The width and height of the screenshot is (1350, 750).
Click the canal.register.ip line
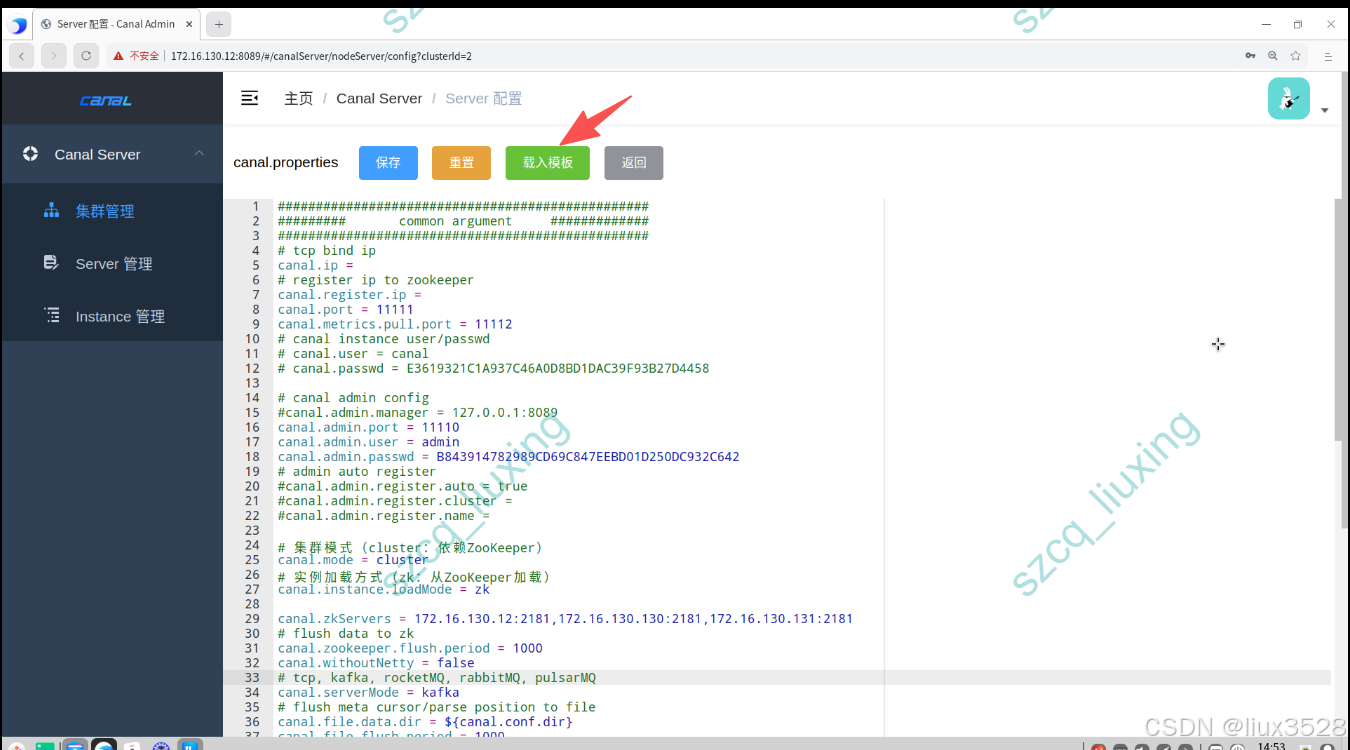coord(350,295)
